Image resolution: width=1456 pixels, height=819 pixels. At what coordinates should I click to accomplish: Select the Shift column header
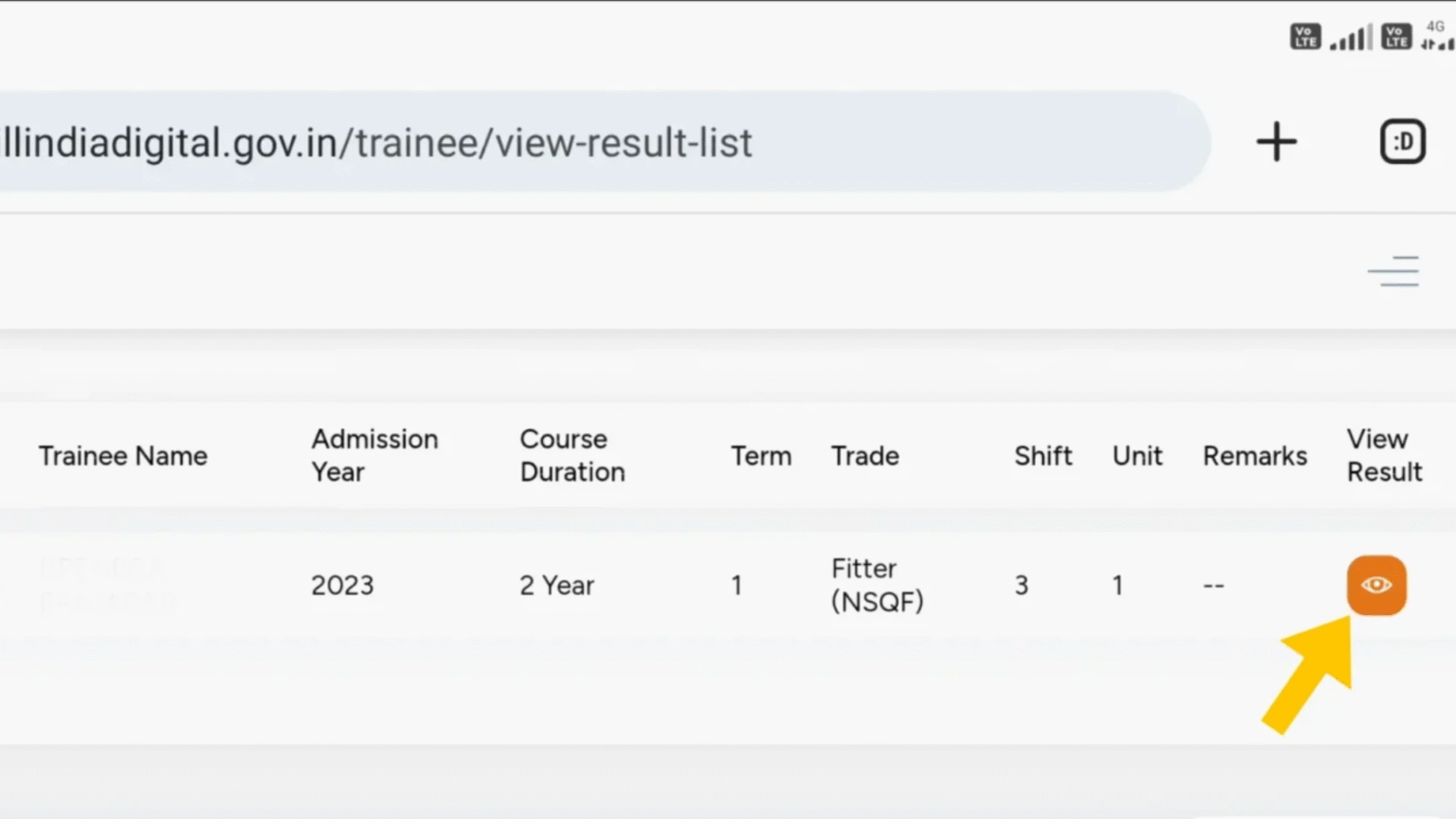coord(1043,456)
